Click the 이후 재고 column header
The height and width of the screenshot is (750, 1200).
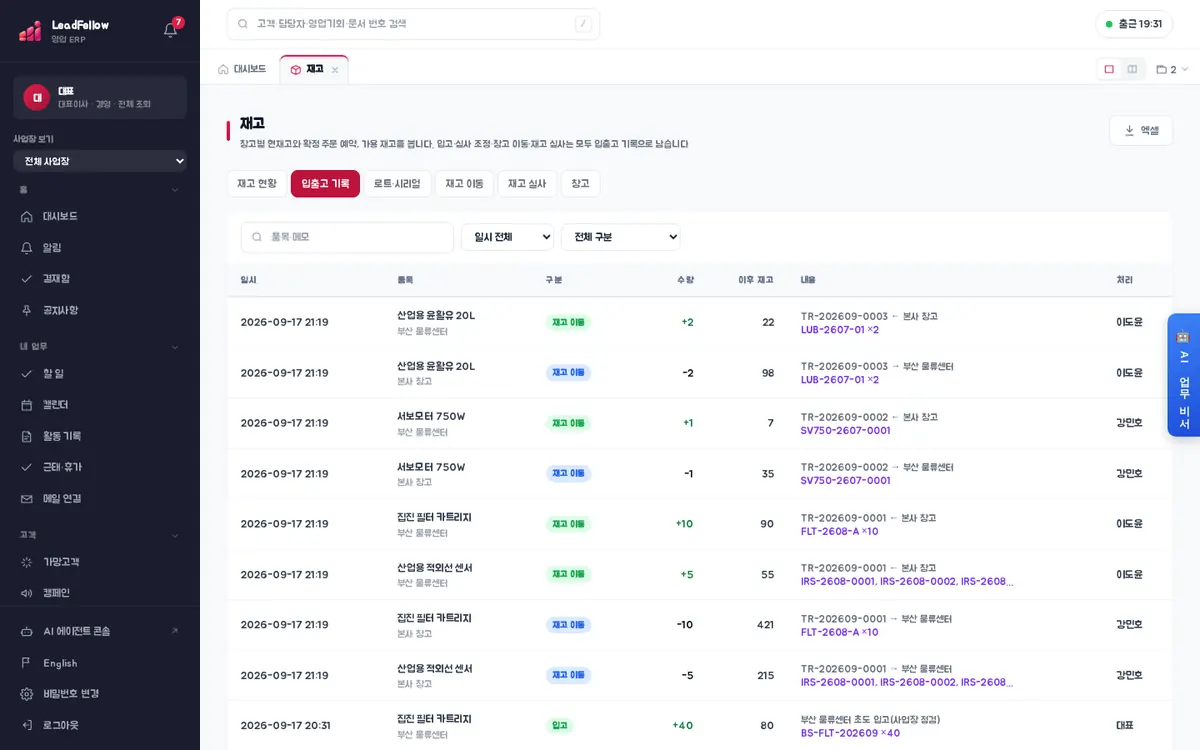756,280
